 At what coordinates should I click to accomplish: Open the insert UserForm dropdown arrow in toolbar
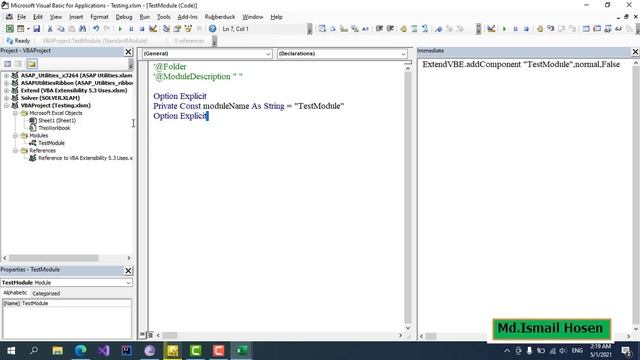[x=28, y=29]
